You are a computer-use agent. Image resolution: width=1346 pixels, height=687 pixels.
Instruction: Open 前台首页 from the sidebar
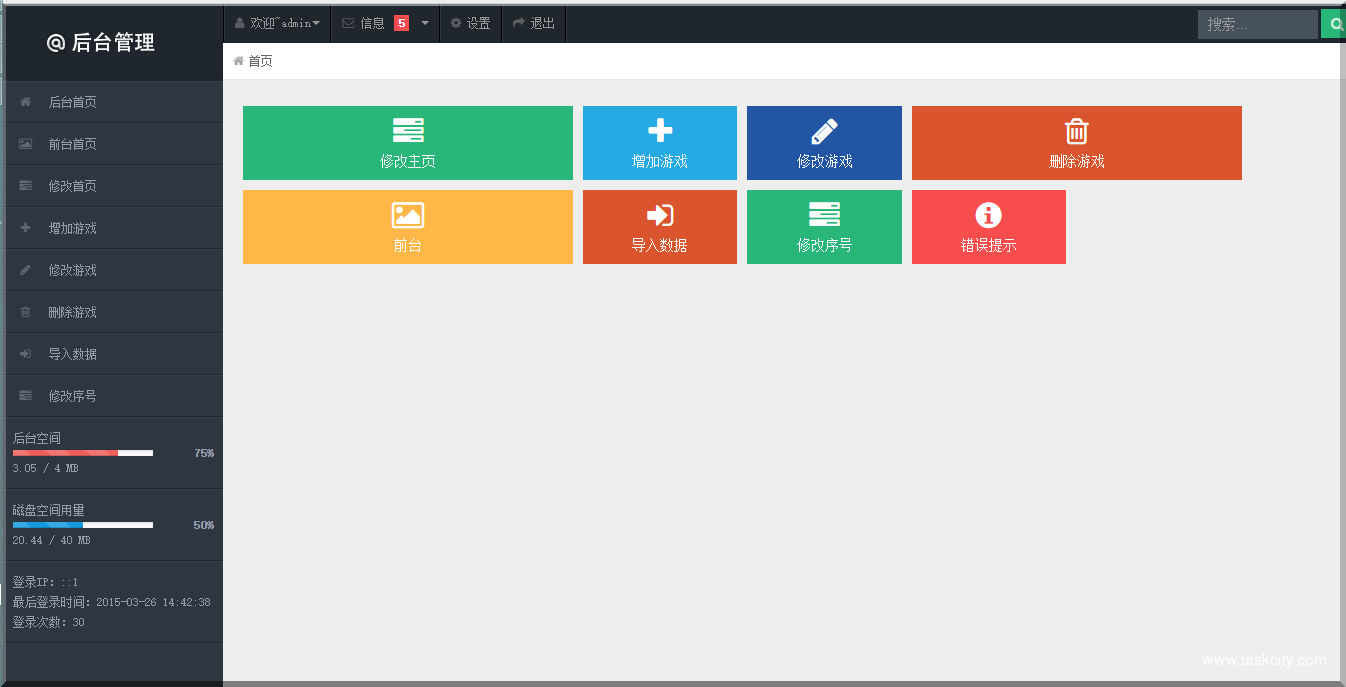pos(73,144)
